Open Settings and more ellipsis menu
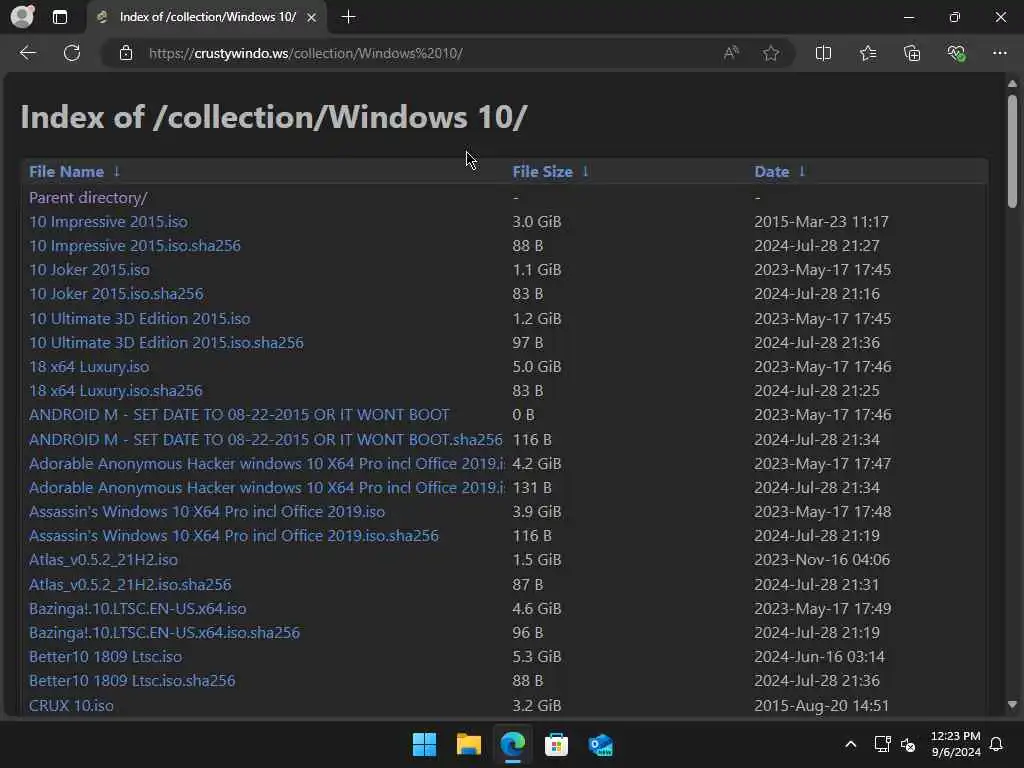1024x768 pixels. pyautogui.click(x=1000, y=53)
